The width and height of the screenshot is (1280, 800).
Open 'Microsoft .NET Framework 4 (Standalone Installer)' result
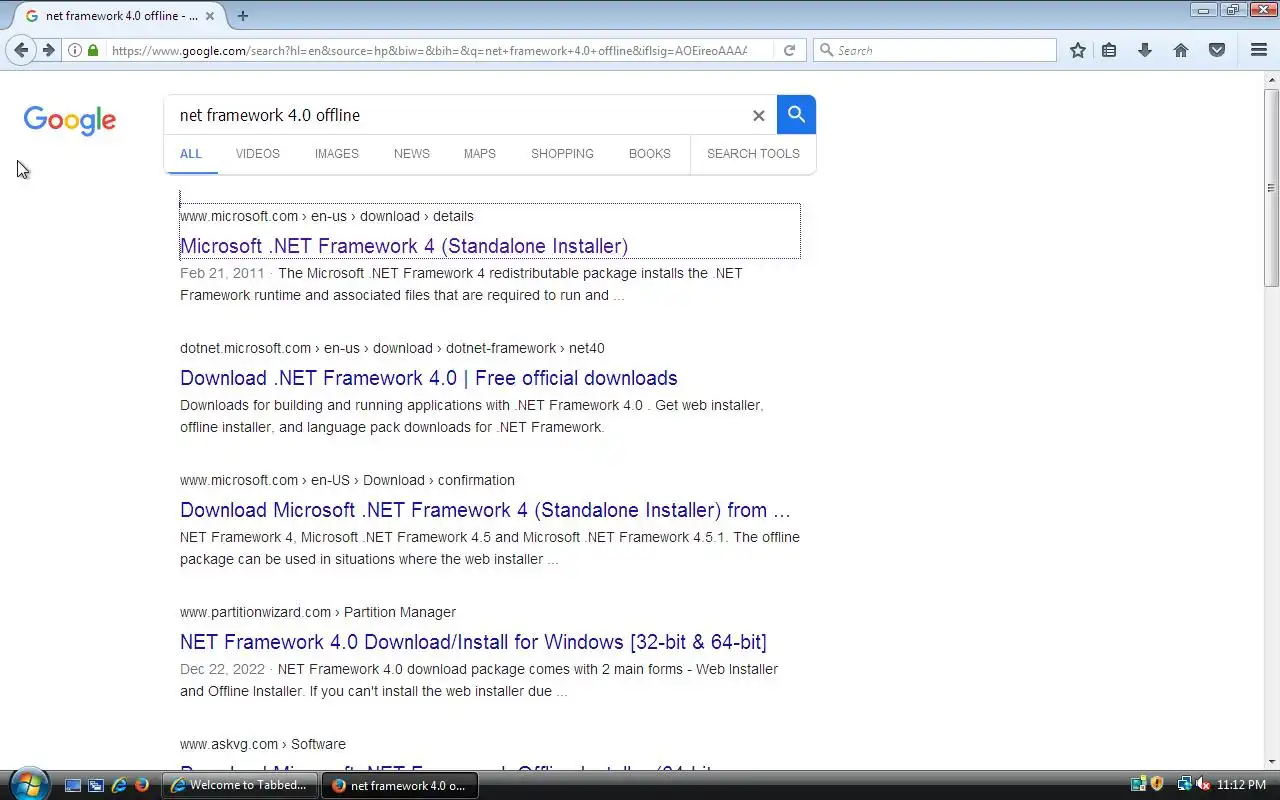404,246
